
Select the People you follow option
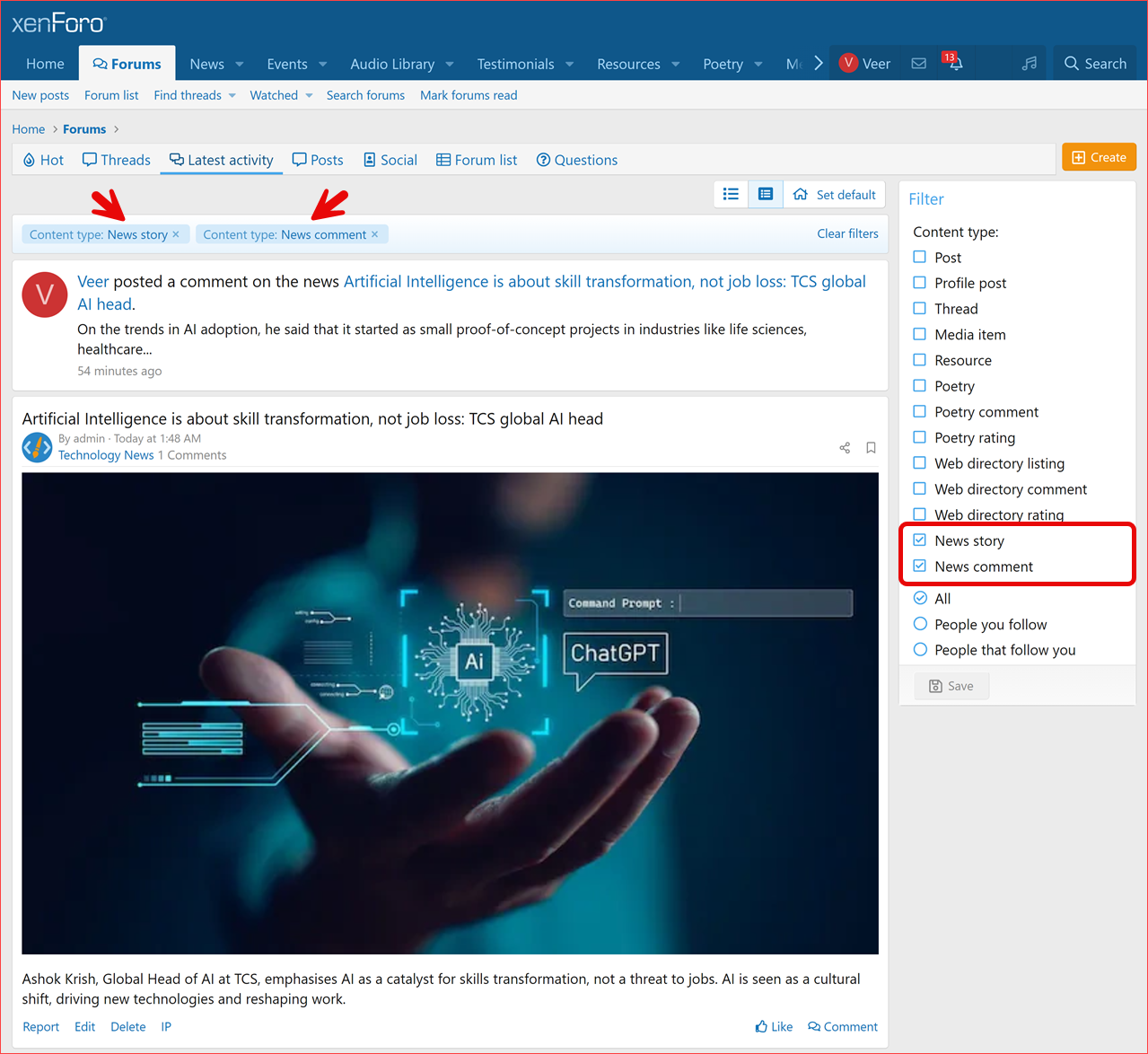pos(920,624)
